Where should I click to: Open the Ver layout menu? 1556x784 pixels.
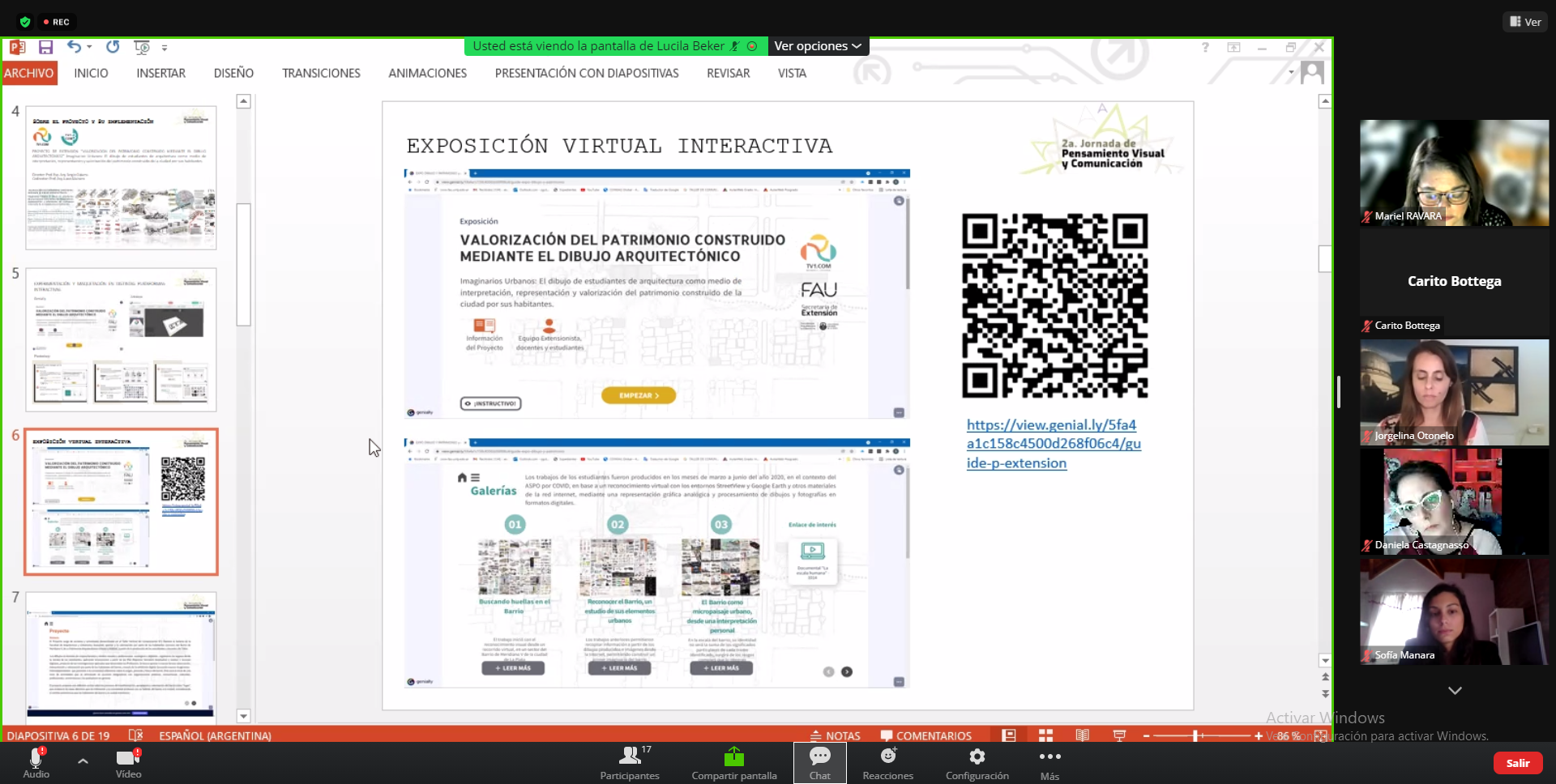[1525, 22]
